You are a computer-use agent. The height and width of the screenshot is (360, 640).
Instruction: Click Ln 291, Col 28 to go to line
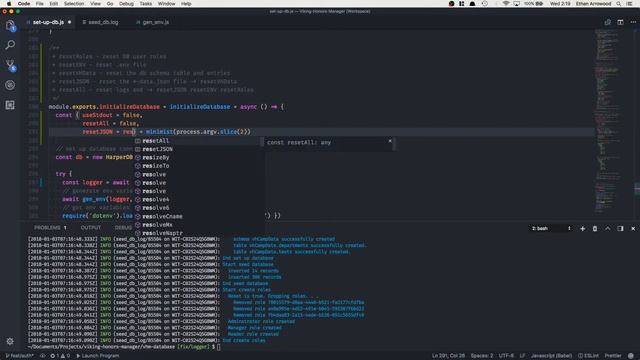pos(448,356)
